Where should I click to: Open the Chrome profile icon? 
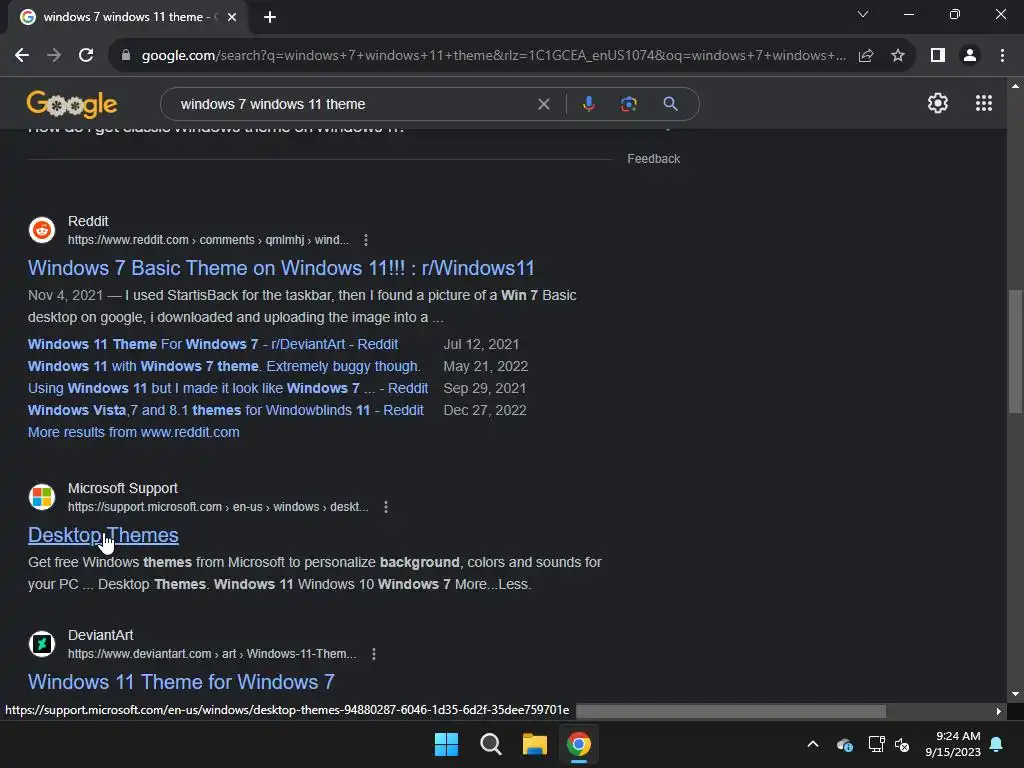970,56
